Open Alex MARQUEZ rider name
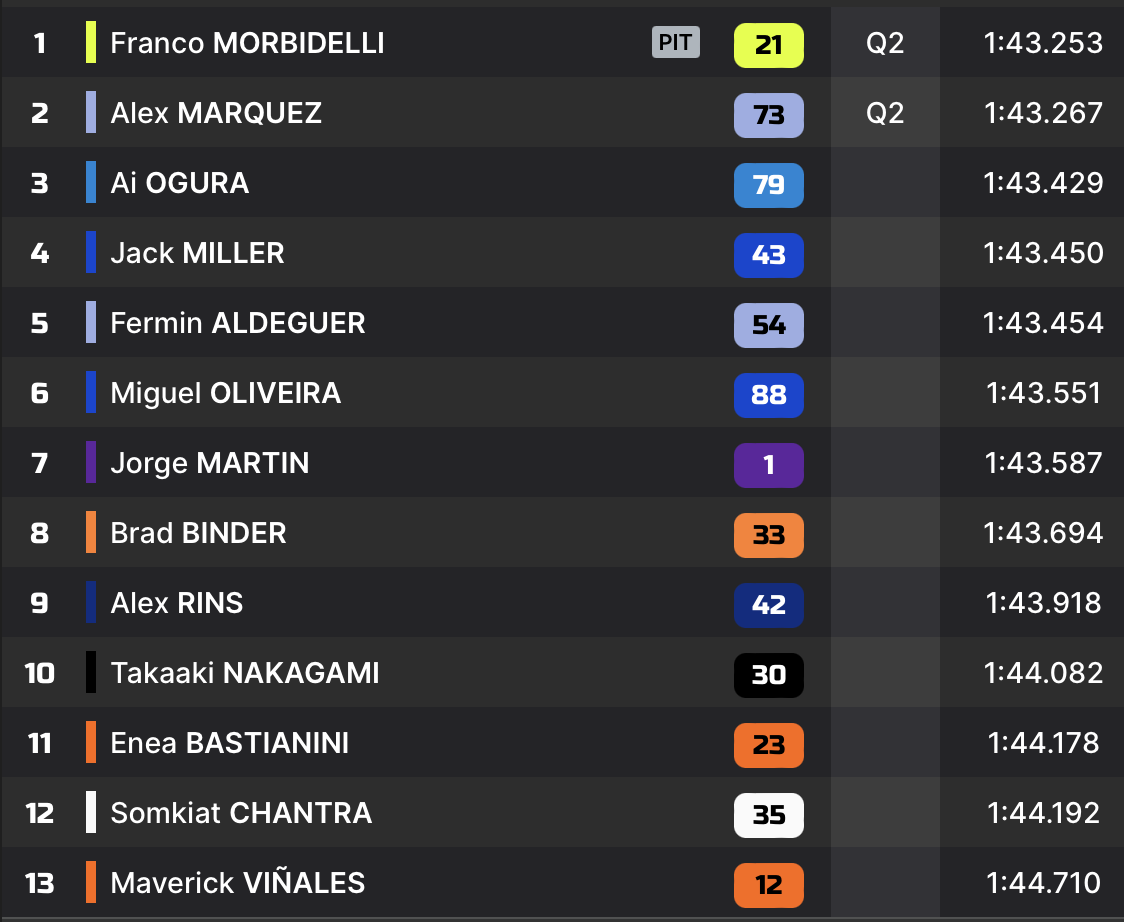Screen dimensions: 1124x922 [x=216, y=113]
